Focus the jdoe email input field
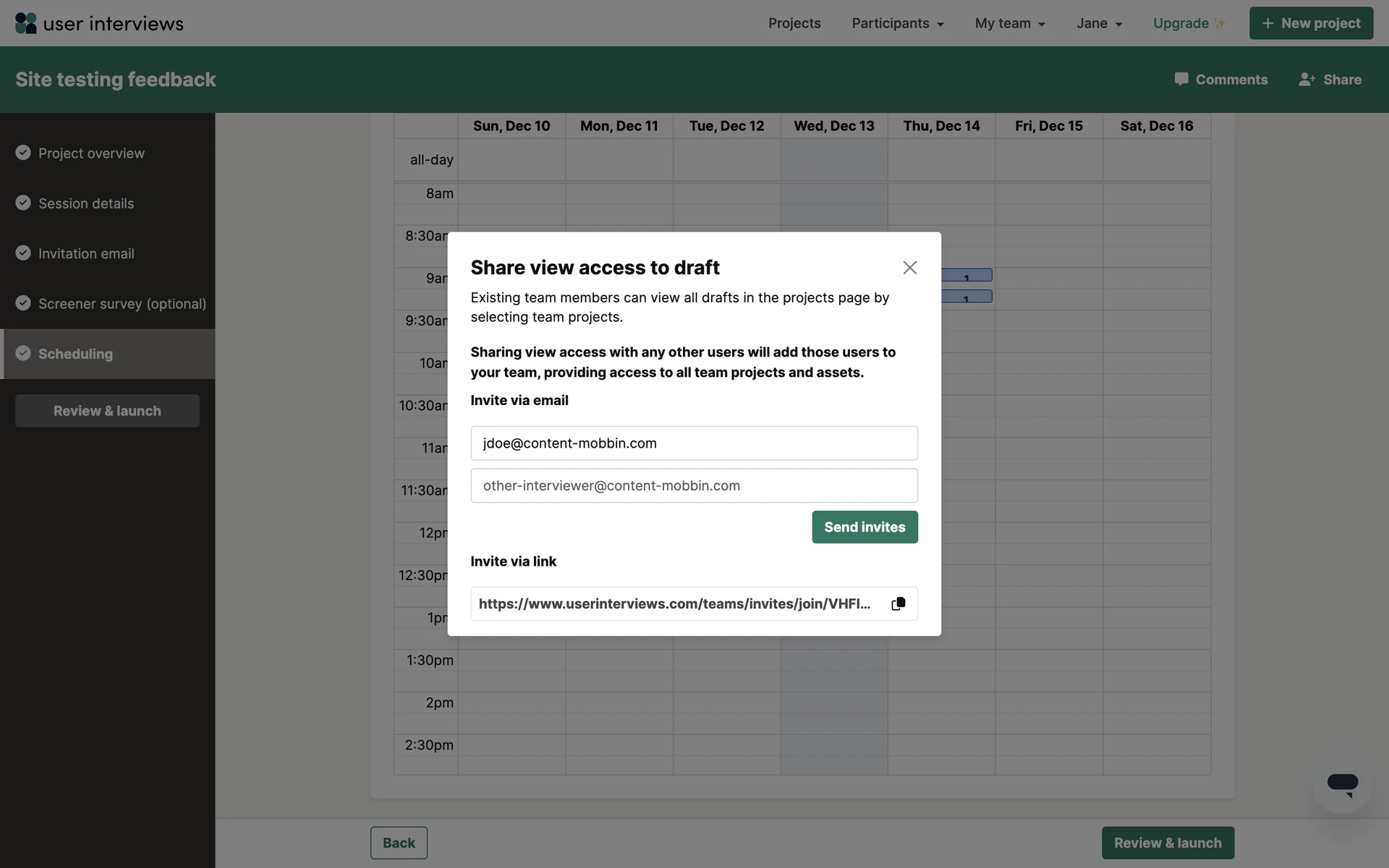 694,443
